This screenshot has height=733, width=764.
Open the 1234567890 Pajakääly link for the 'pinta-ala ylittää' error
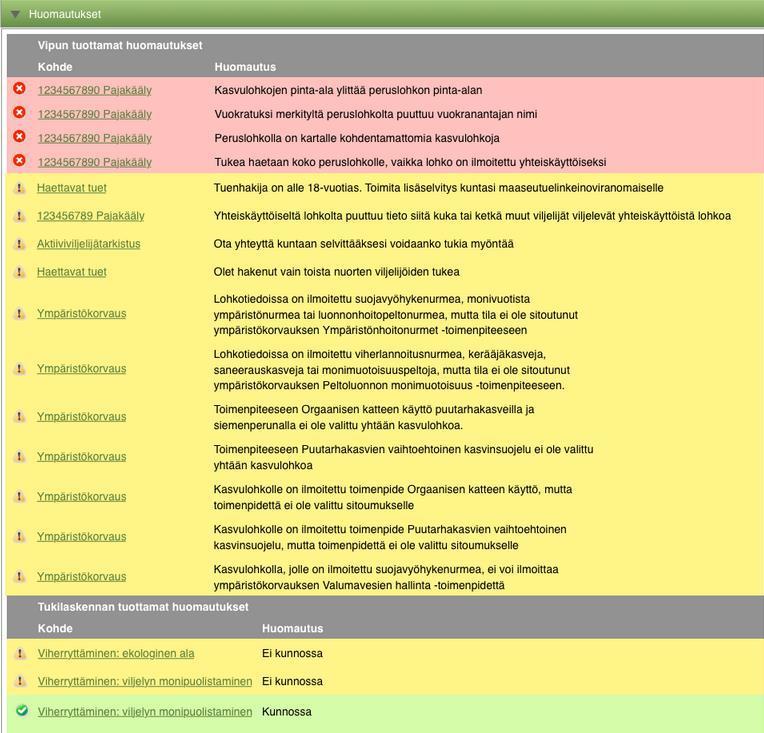coord(95,90)
